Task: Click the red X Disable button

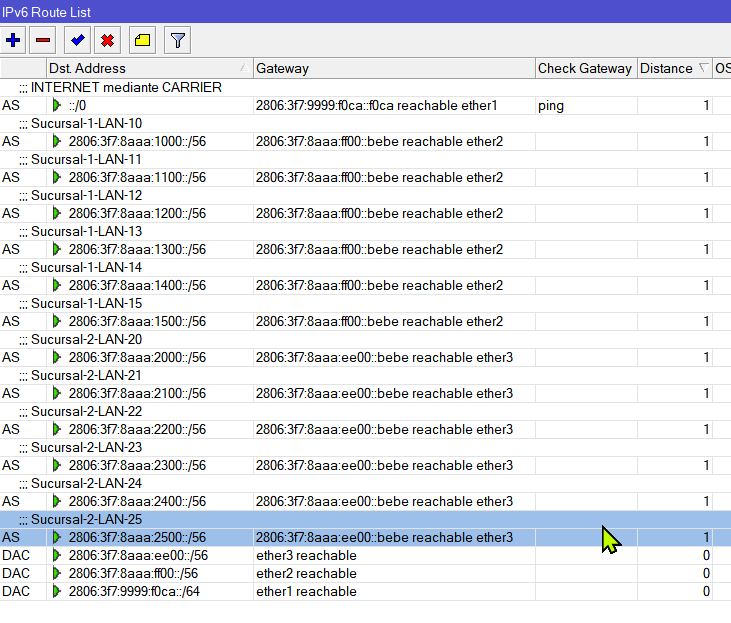Action: click(106, 40)
